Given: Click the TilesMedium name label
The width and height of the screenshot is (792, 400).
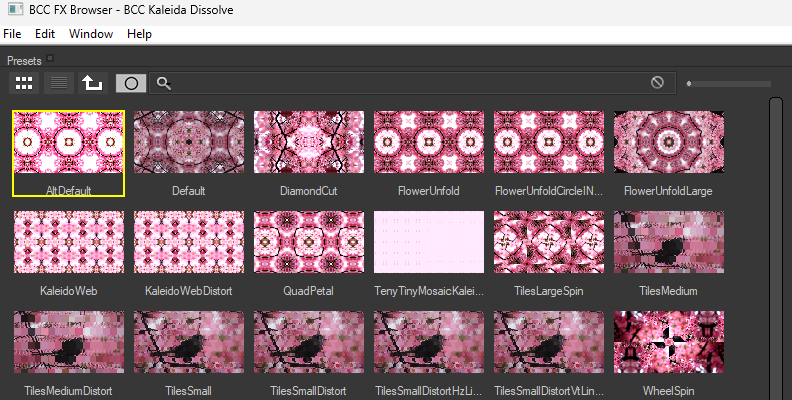Looking at the screenshot, I should click(x=668, y=291).
